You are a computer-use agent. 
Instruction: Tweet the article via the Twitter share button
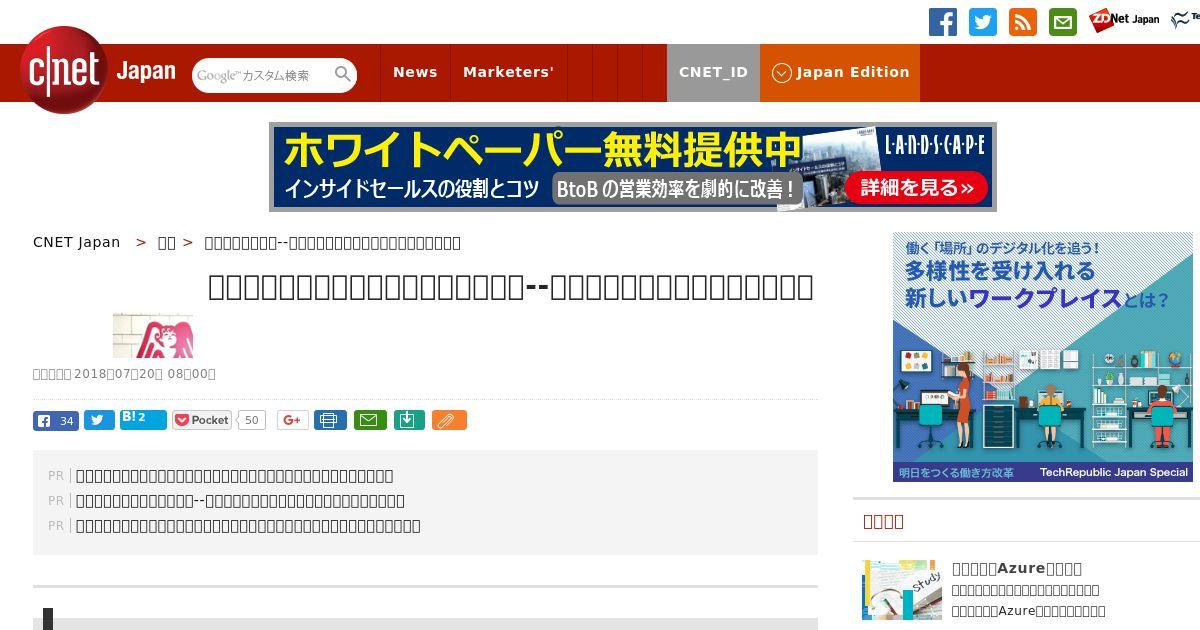99,420
